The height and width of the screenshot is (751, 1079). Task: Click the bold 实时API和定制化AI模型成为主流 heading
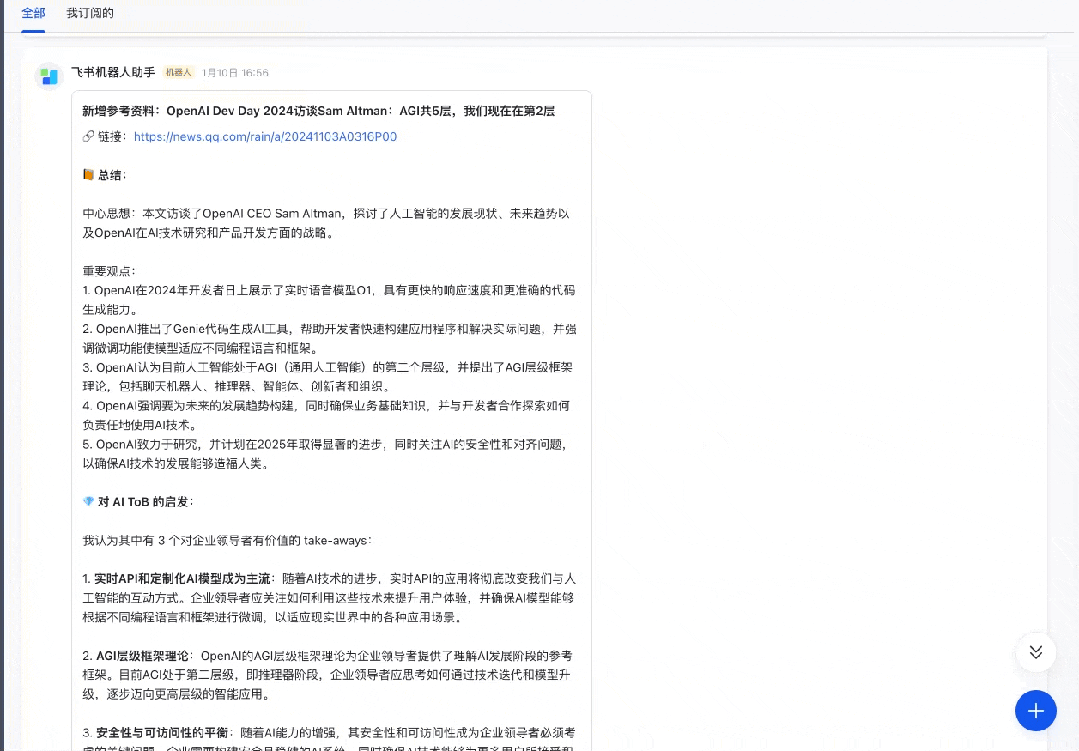(x=176, y=579)
